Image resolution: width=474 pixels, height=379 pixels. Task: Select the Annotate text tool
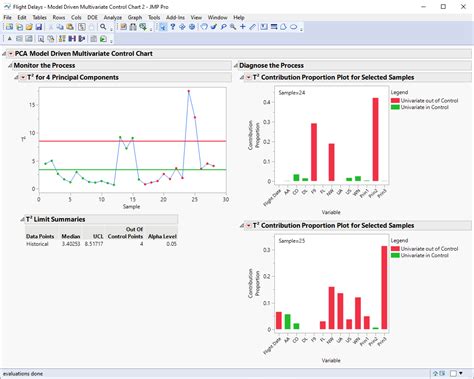[x=264, y=27]
